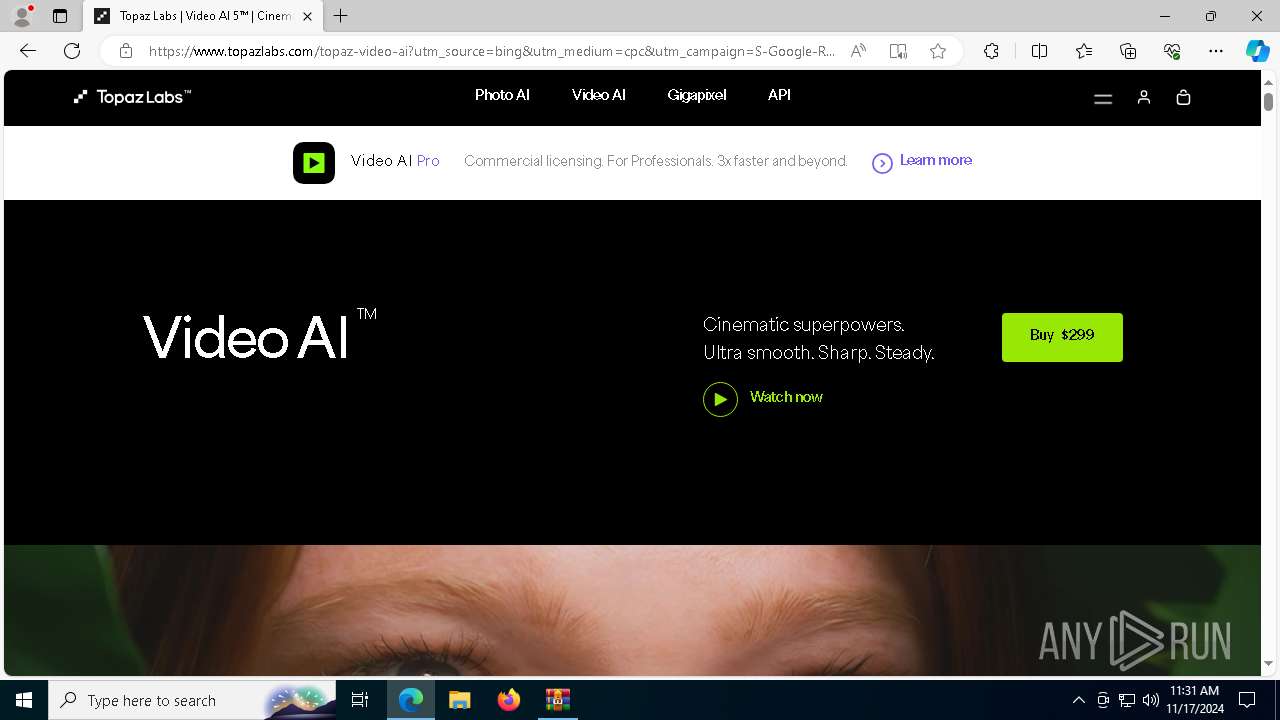
Task: Click the Watch now text link
Action: click(x=786, y=397)
